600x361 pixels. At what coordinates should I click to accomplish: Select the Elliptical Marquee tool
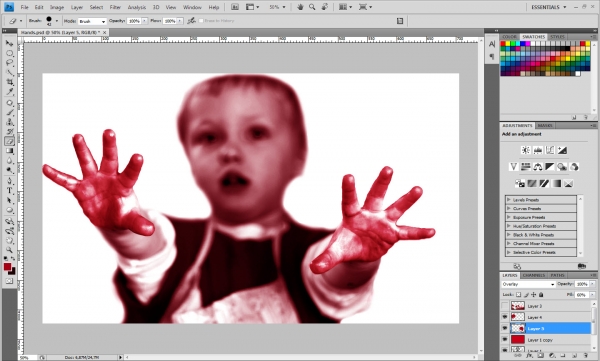[9, 53]
